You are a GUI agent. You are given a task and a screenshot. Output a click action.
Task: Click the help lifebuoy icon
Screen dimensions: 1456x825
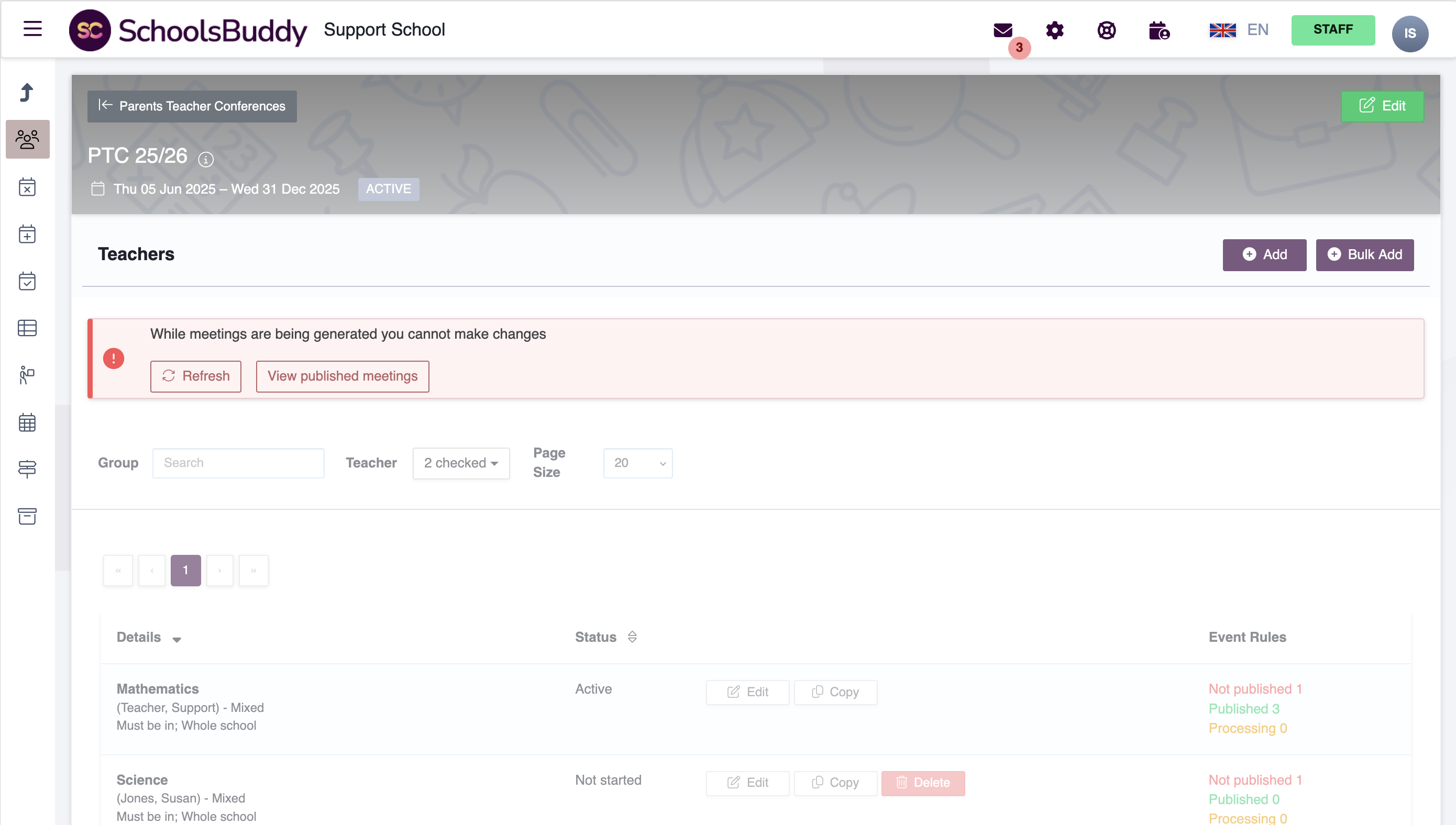(1106, 30)
